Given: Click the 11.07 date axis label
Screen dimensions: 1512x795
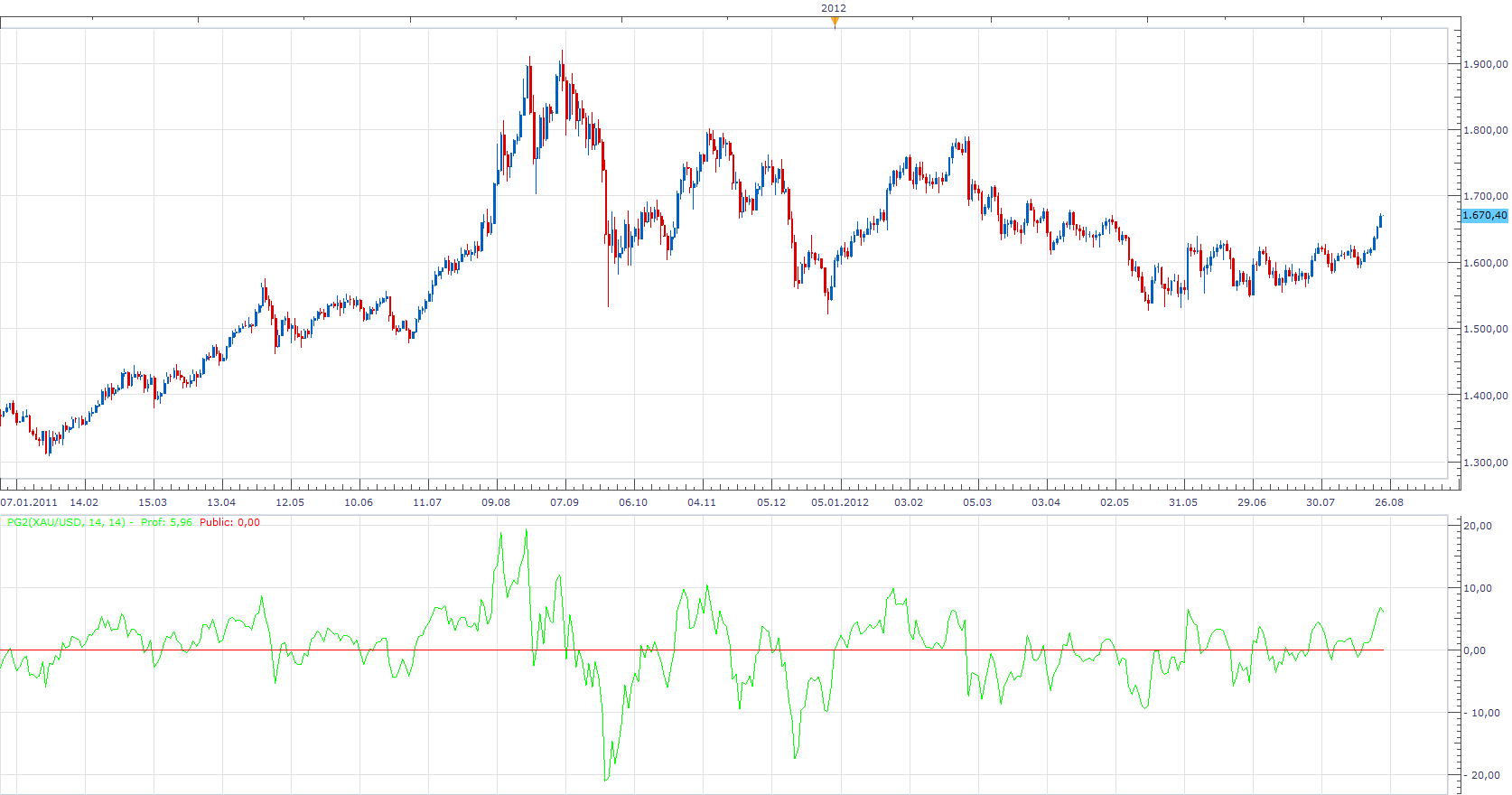Looking at the screenshot, I should coord(427,502).
